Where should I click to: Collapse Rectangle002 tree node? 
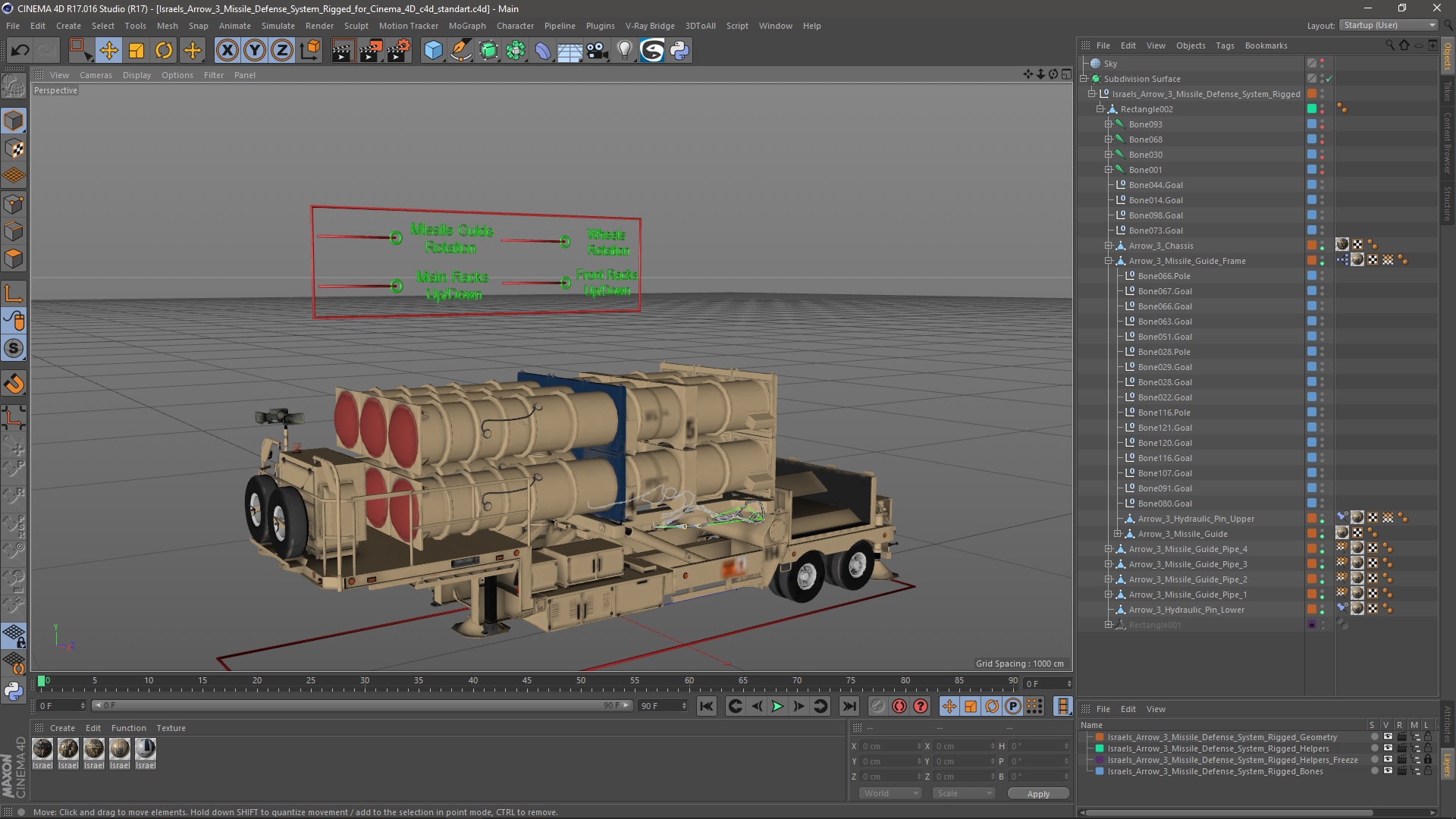coord(1100,109)
